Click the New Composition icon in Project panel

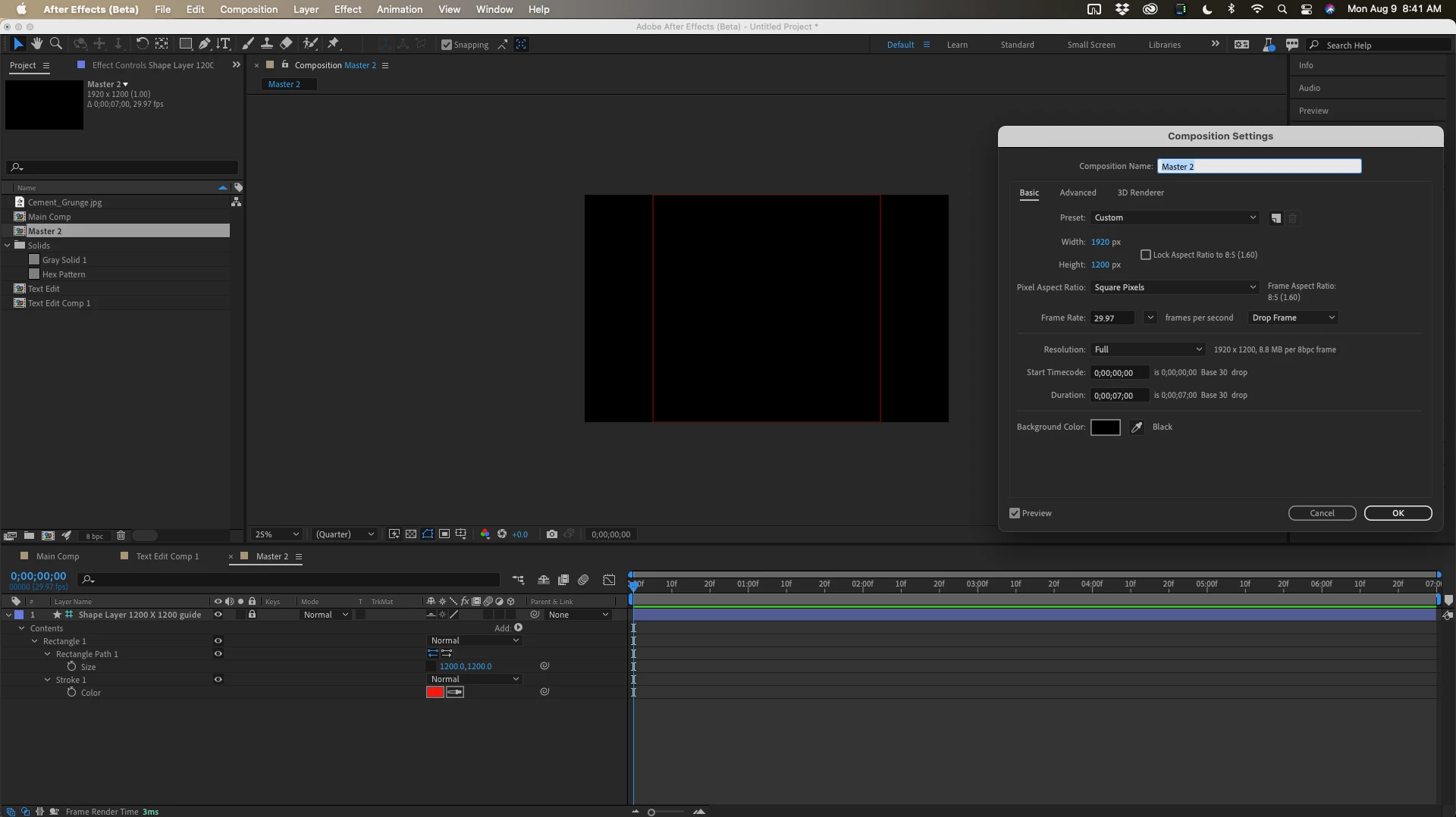(x=48, y=536)
